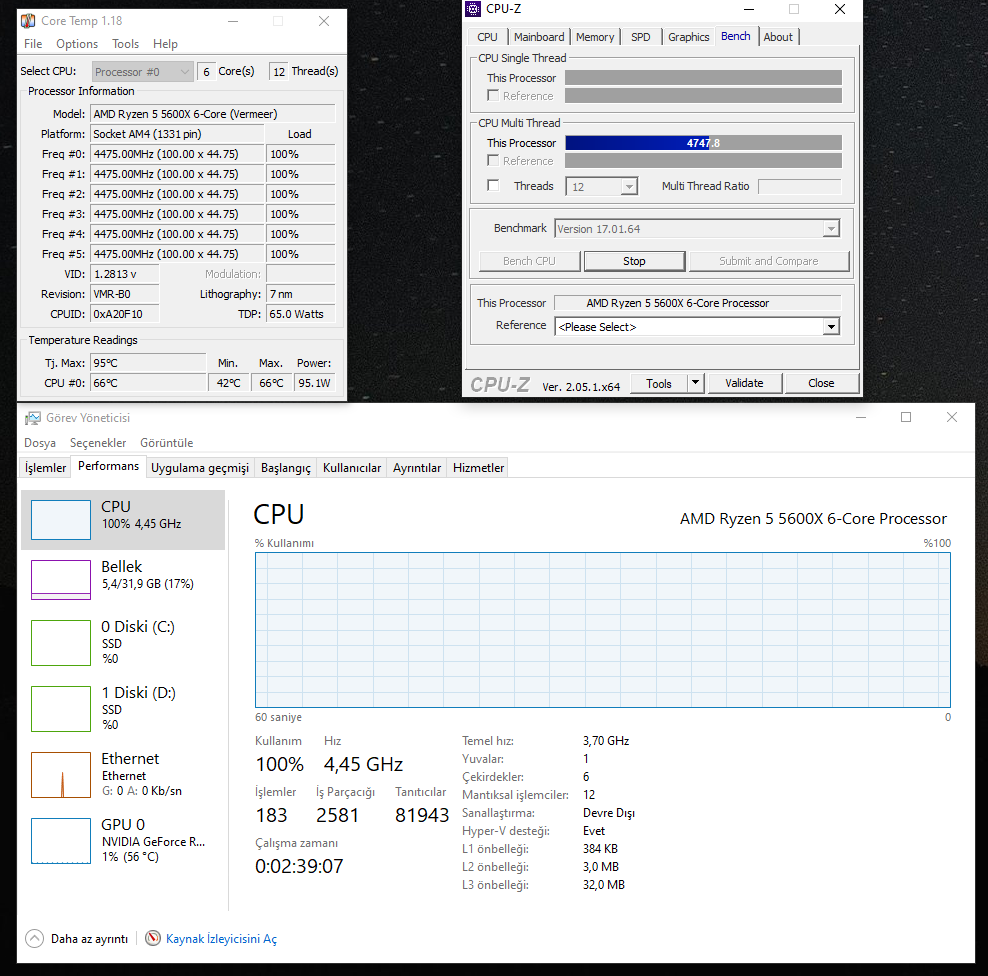Switch to the Memory tab in CPU-Z
The width and height of the screenshot is (988, 976).
(595, 37)
